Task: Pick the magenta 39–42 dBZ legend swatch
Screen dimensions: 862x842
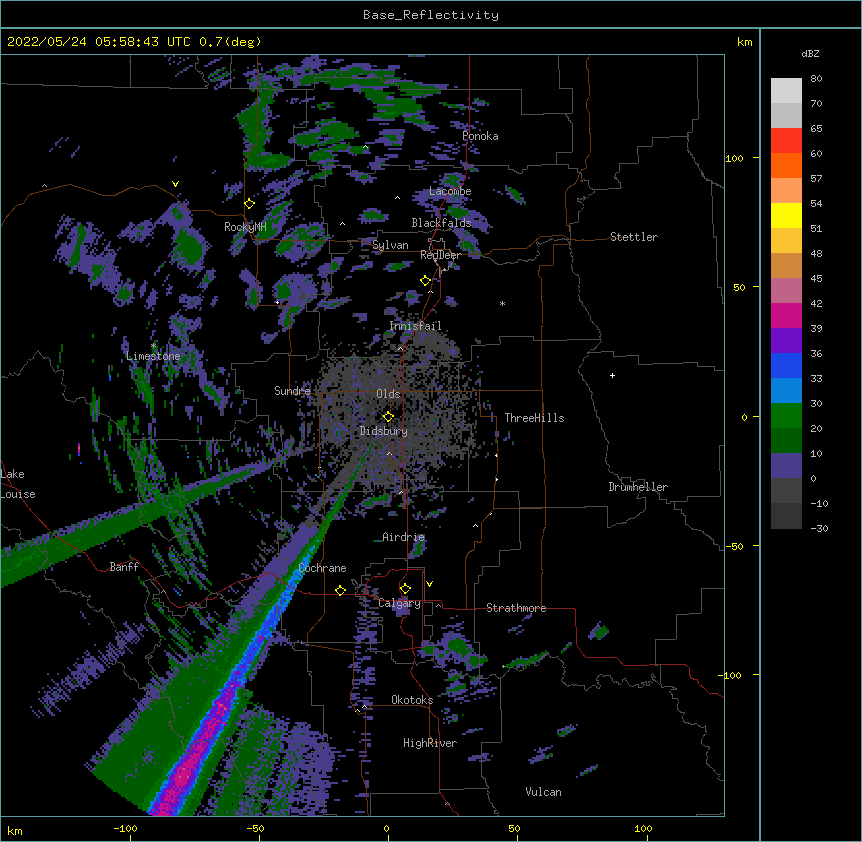Action: [x=786, y=315]
